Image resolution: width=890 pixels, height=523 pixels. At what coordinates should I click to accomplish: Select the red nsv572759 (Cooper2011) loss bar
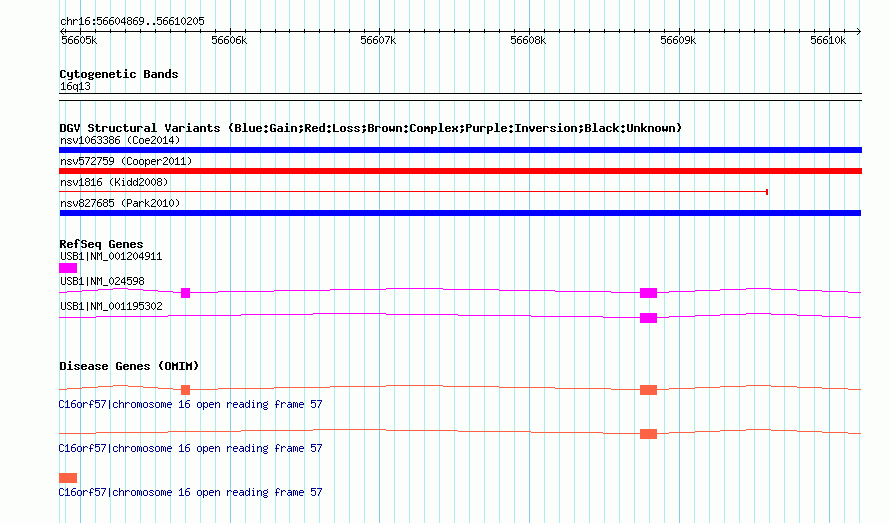click(x=460, y=171)
